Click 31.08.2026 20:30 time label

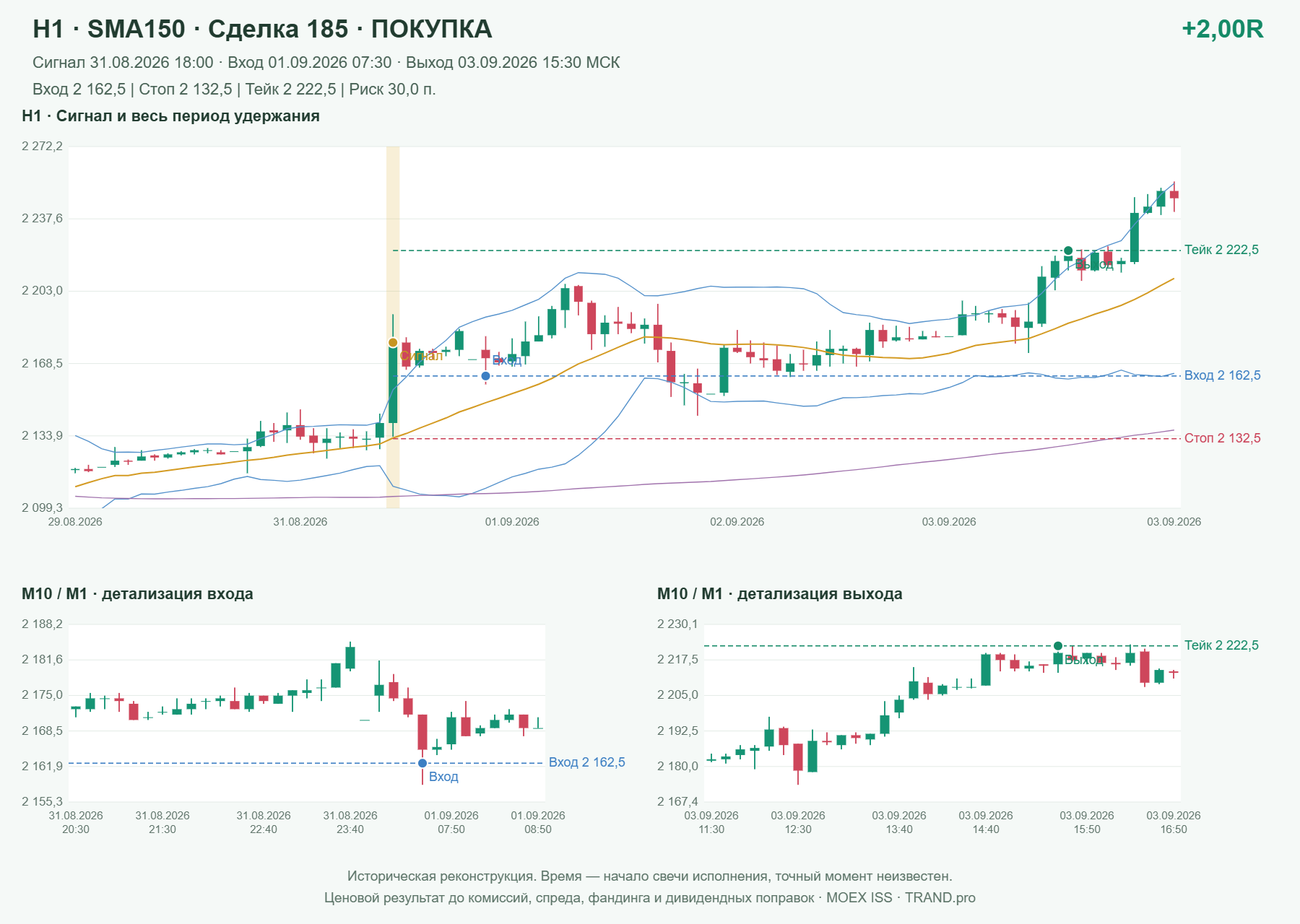(76, 822)
